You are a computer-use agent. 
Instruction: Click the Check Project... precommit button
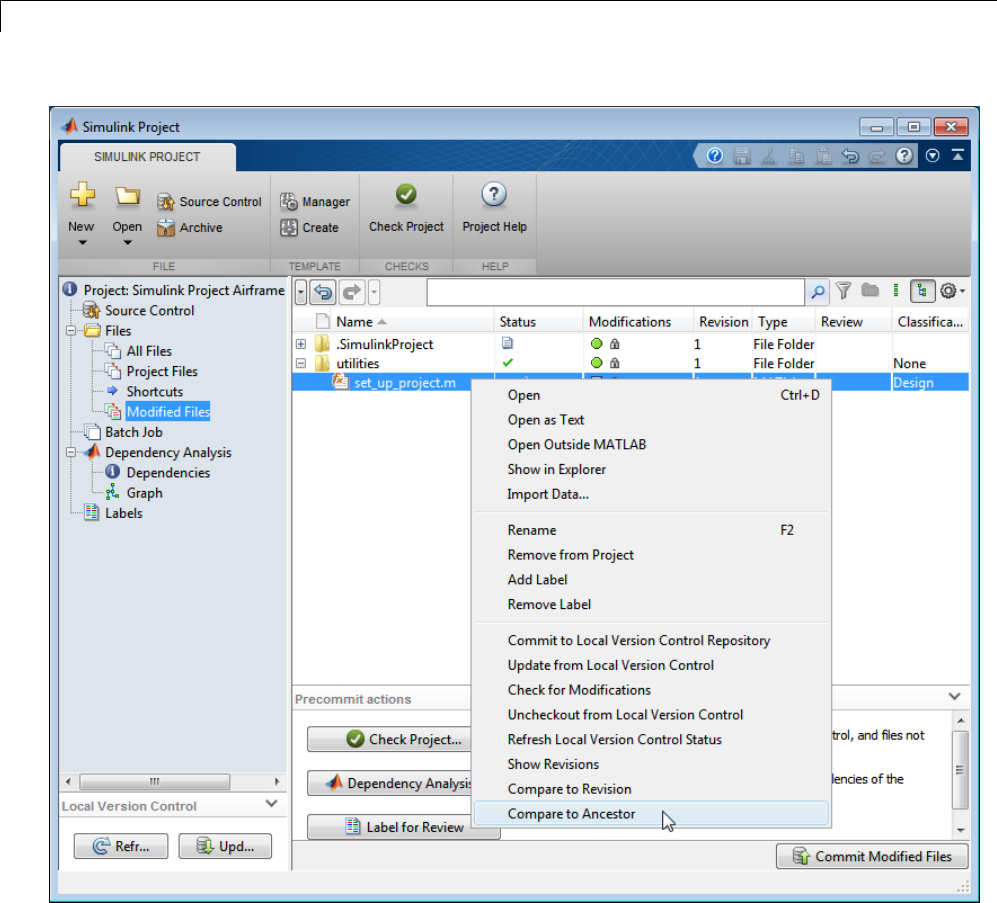(390, 739)
